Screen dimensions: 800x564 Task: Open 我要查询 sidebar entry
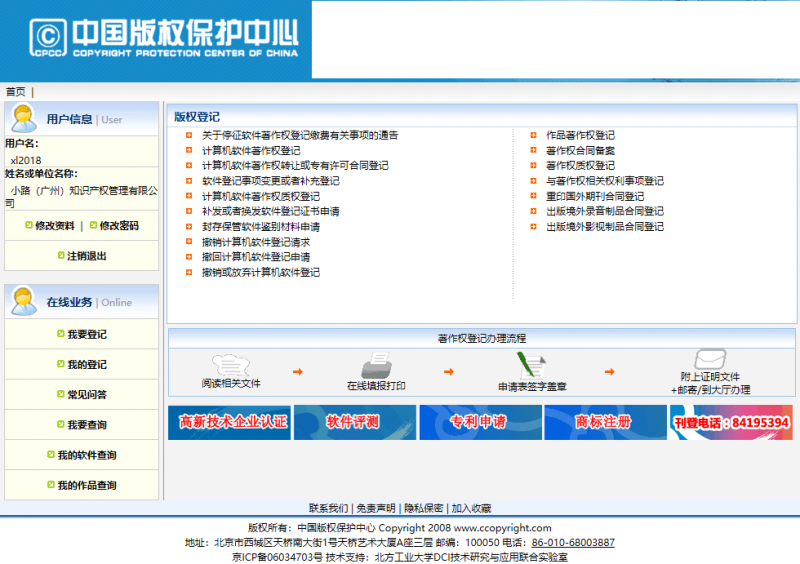tap(87, 425)
